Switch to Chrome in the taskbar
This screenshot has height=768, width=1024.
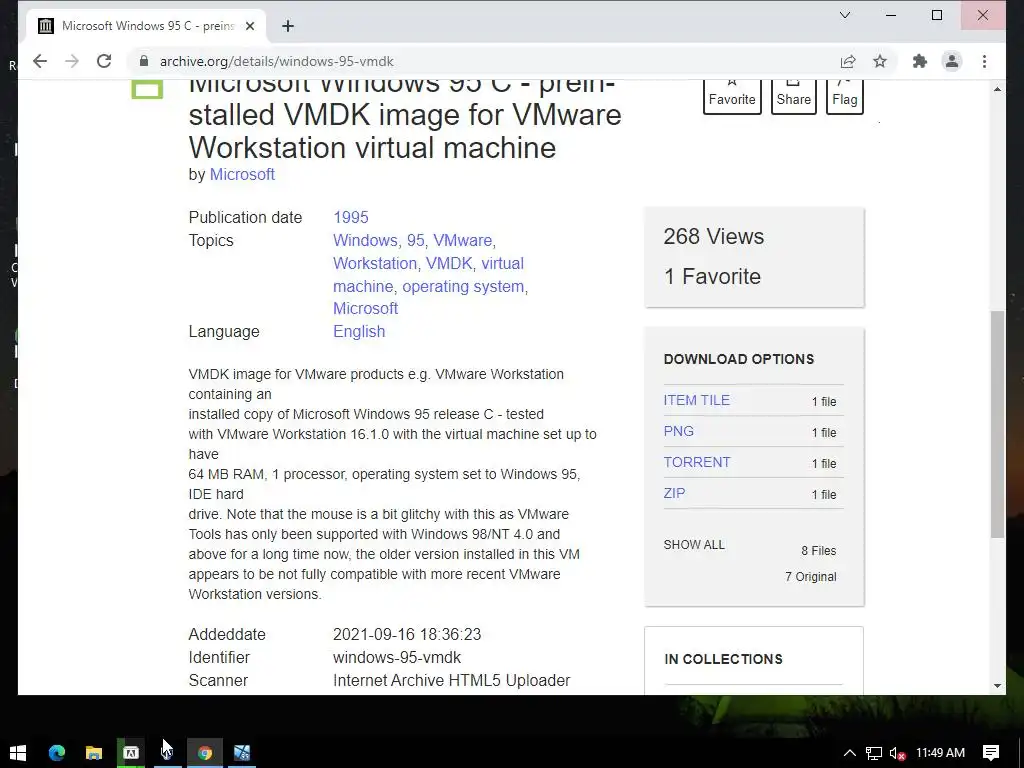[205, 753]
